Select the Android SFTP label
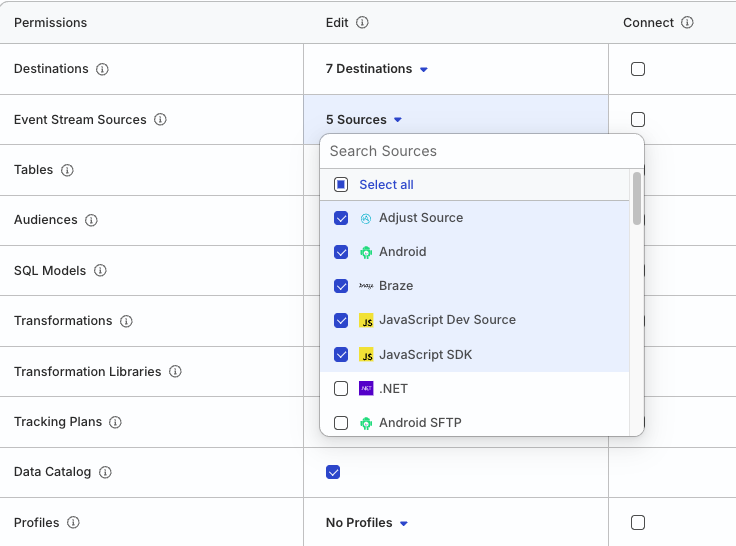The height and width of the screenshot is (546, 736). 420,423
